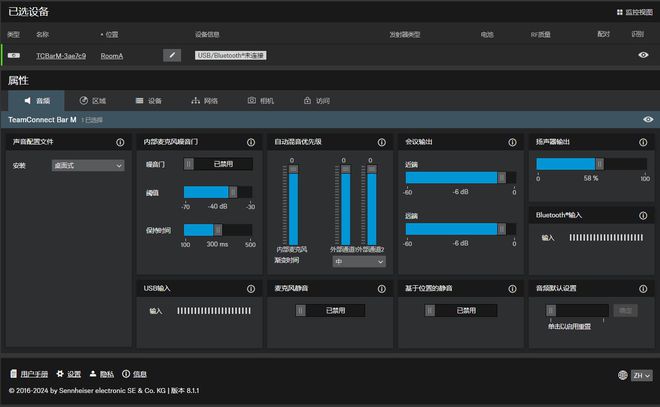The width and height of the screenshot is (660, 407).
Task: Enable the 基于位置的静音 switch
Action: click(461, 311)
